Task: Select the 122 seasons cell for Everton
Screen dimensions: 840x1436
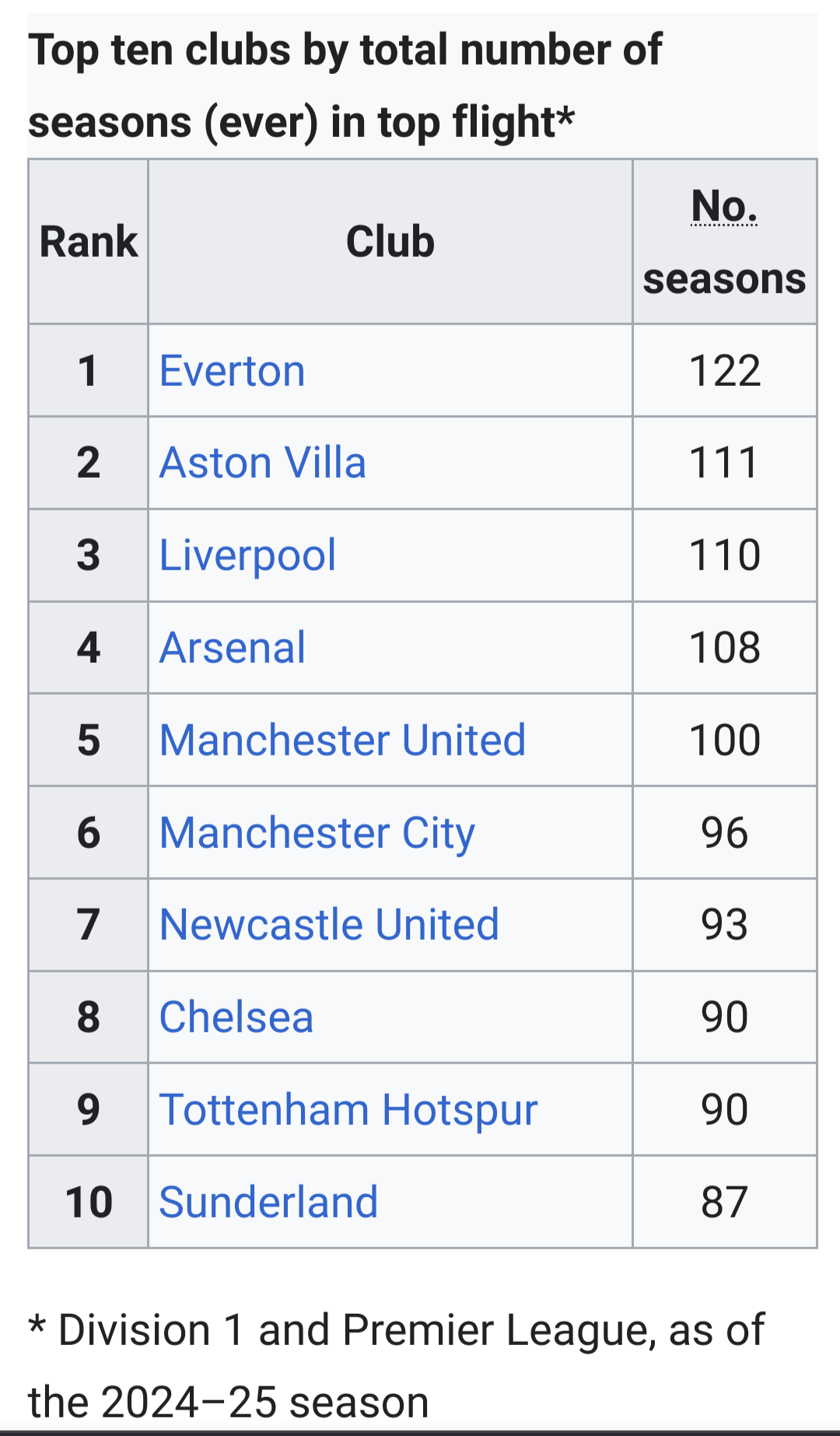Action: (x=724, y=371)
